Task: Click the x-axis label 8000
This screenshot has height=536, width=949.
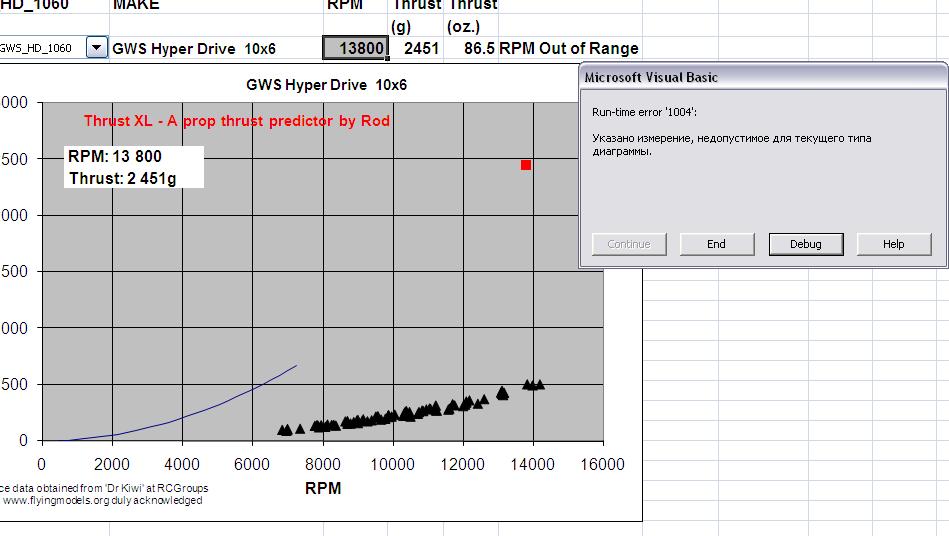Action: click(x=323, y=464)
